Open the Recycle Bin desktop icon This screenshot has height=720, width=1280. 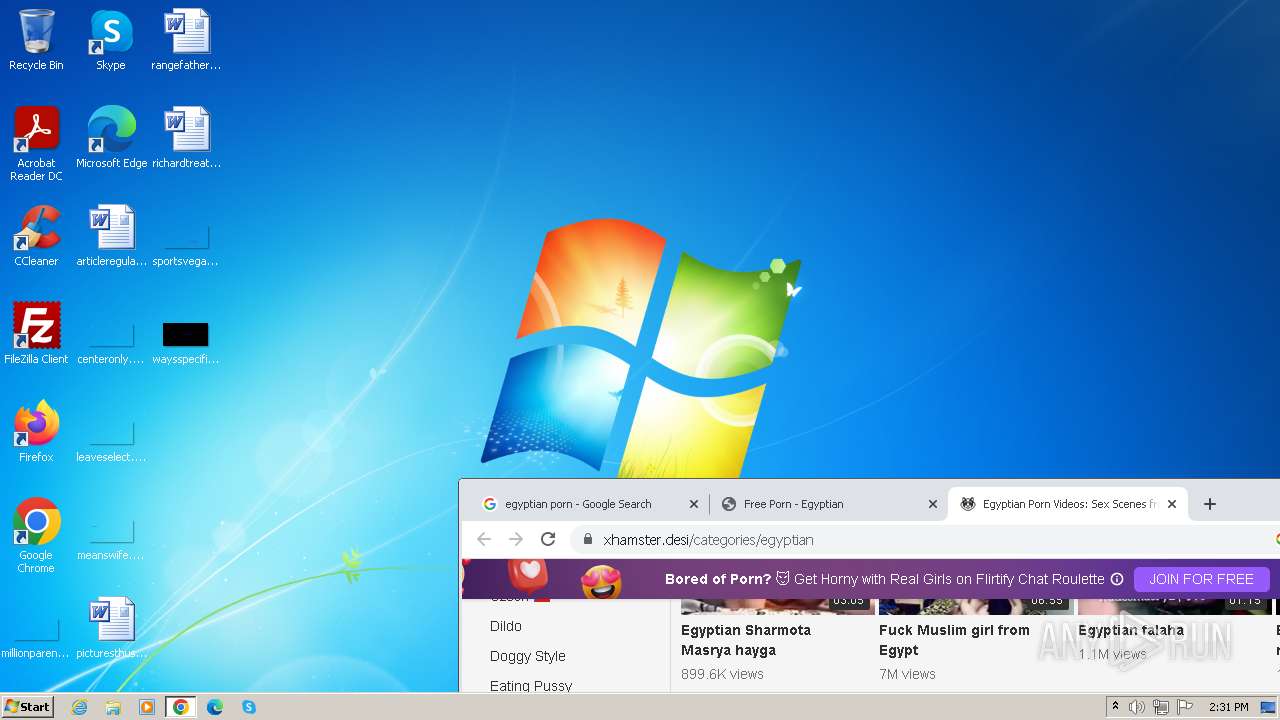pyautogui.click(x=36, y=40)
